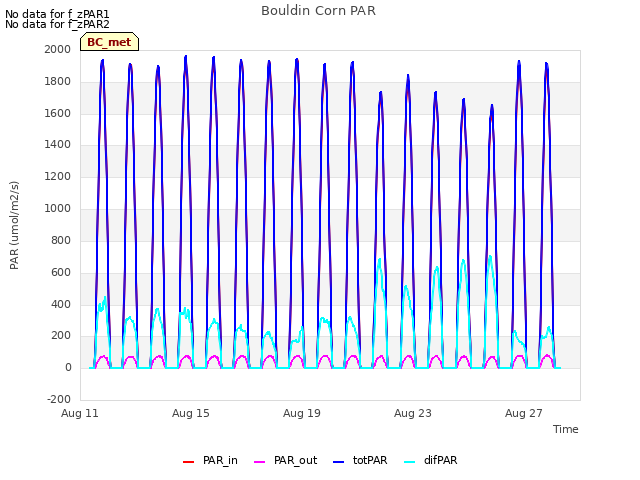Click the Time axis title
The width and height of the screenshot is (640, 480).
566,429
